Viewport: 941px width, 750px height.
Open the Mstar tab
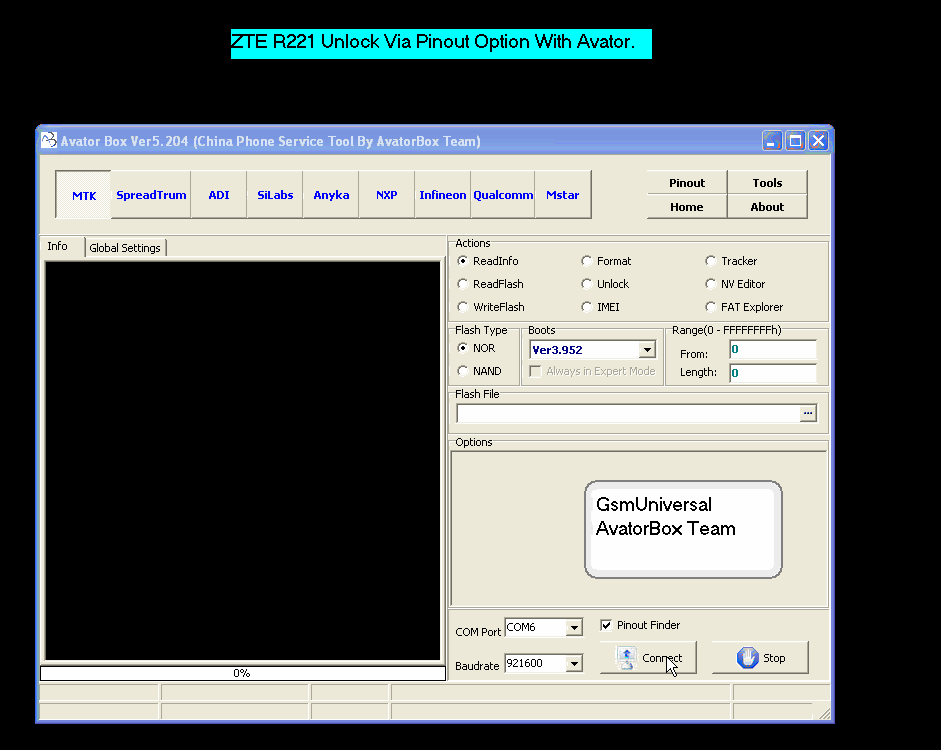click(562, 195)
